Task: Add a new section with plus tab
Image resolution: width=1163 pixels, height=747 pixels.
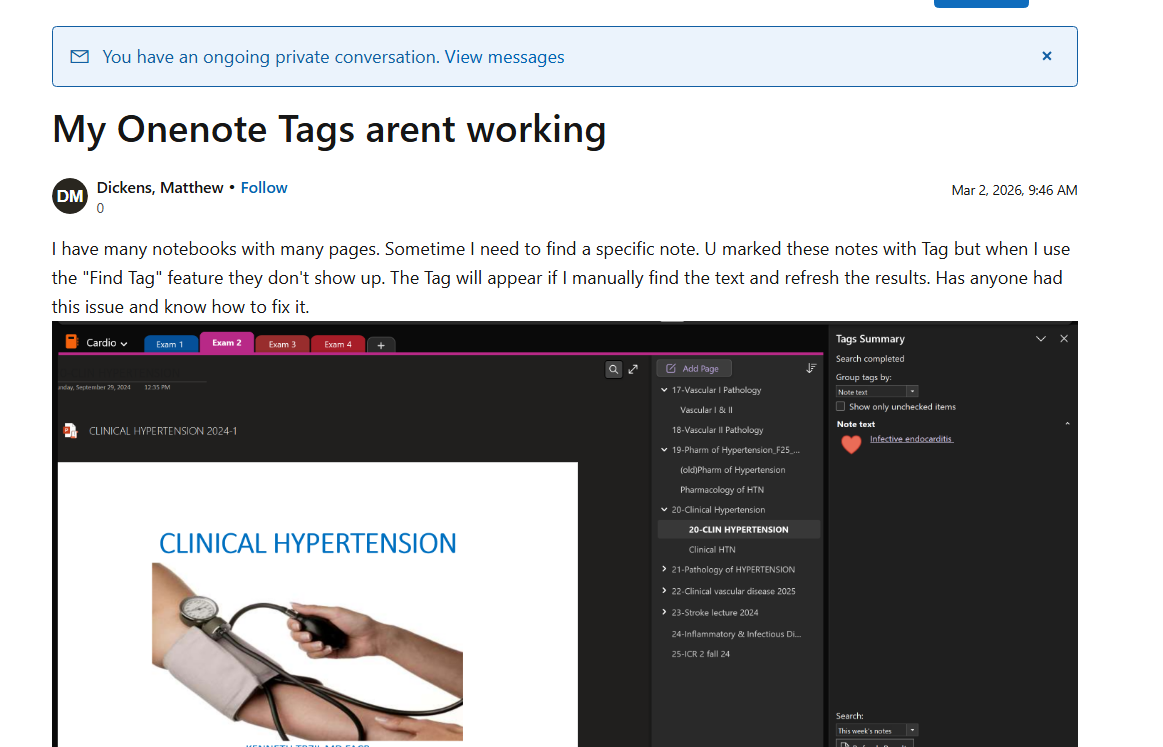Action: click(381, 345)
